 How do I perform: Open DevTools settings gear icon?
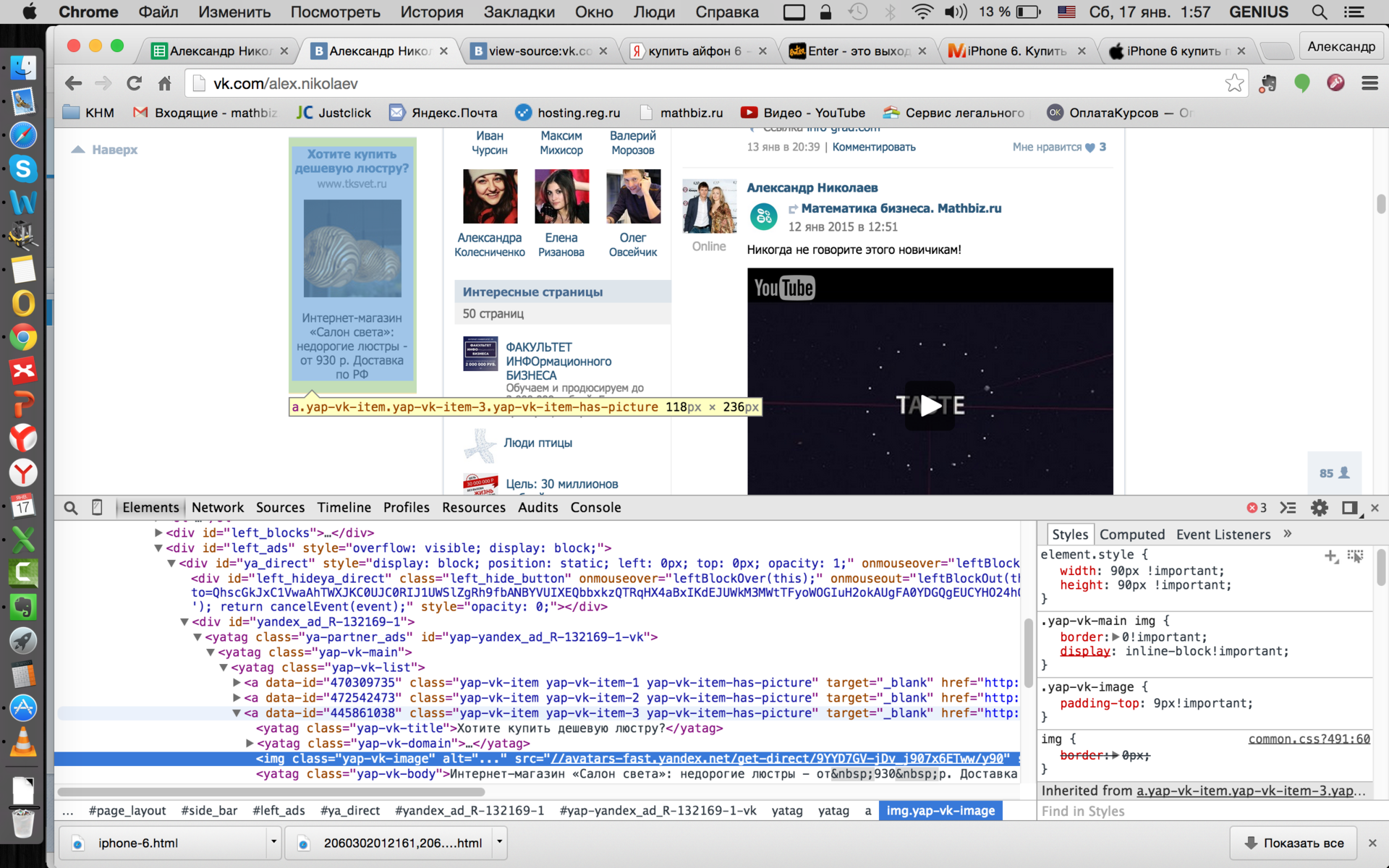click(1319, 508)
